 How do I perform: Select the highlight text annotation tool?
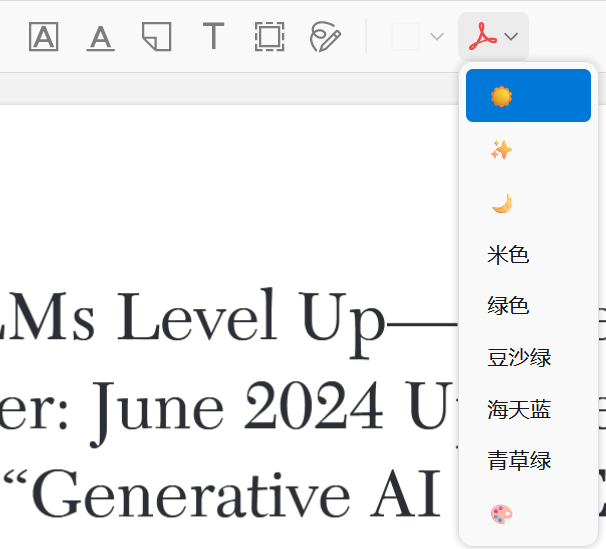pyautogui.click(x=44, y=37)
